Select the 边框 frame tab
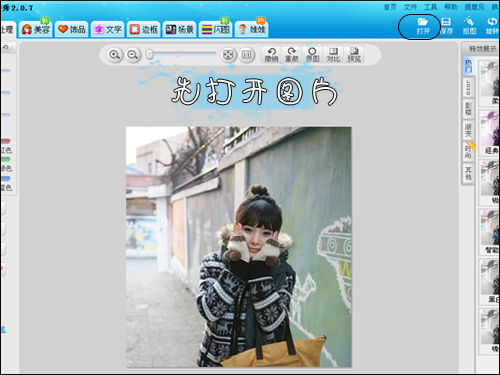500x375 pixels. point(144,29)
